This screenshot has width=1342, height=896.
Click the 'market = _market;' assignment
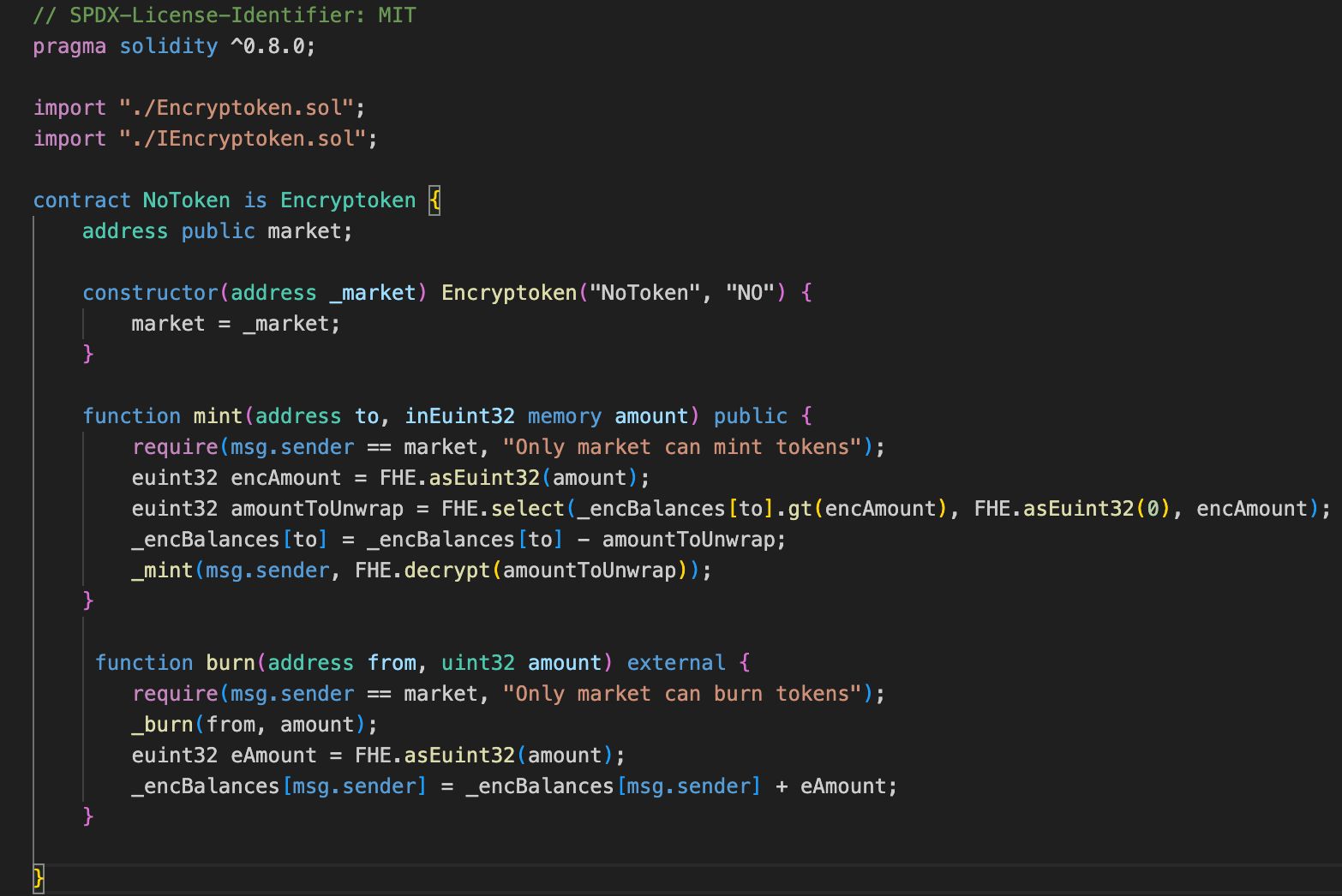click(236, 323)
